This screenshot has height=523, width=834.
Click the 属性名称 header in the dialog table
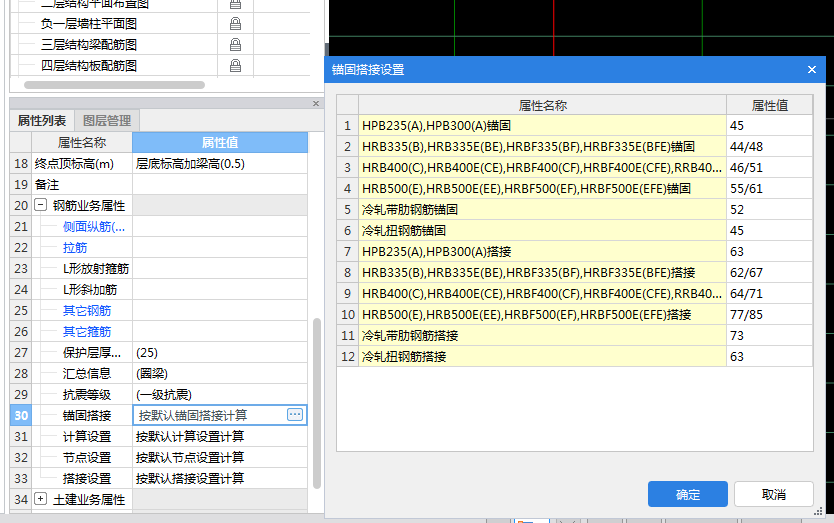pyautogui.click(x=542, y=105)
